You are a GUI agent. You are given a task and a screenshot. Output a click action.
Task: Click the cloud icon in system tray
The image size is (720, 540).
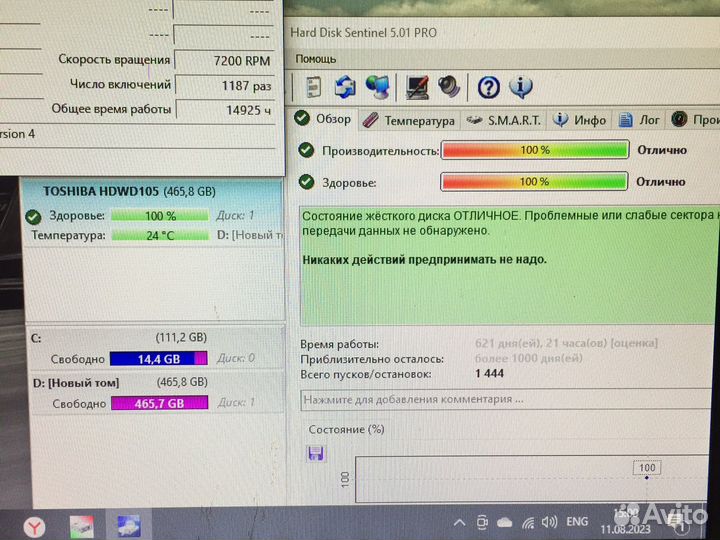504,523
